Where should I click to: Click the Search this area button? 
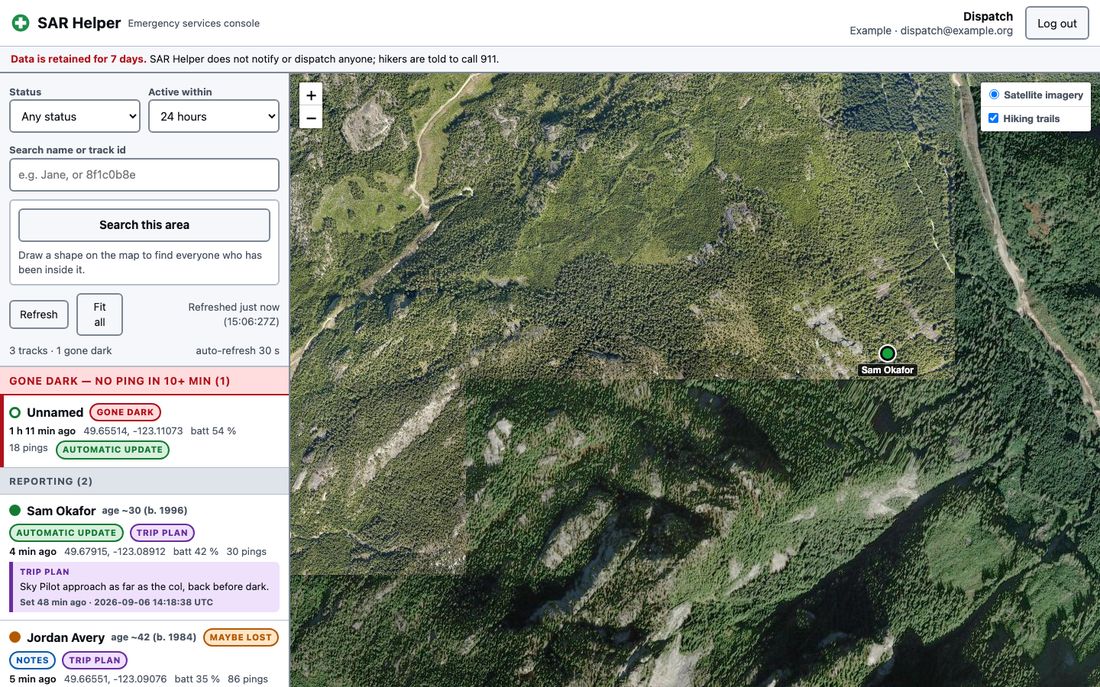pyautogui.click(x=144, y=225)
